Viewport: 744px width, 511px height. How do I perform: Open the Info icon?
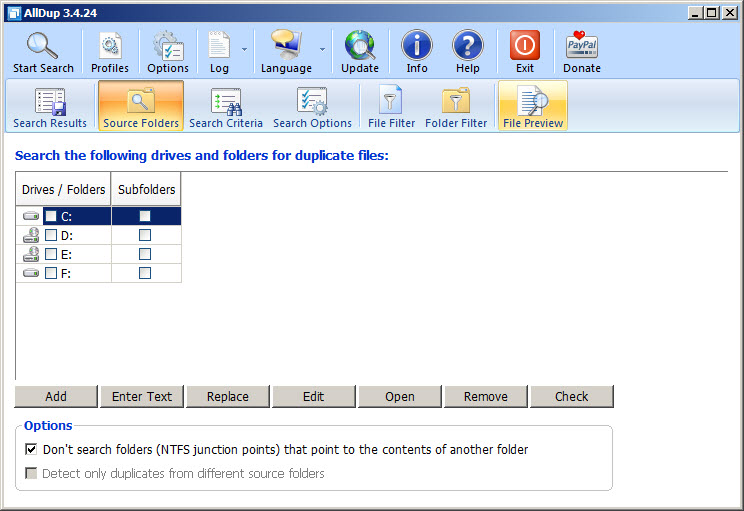[417, 46]
